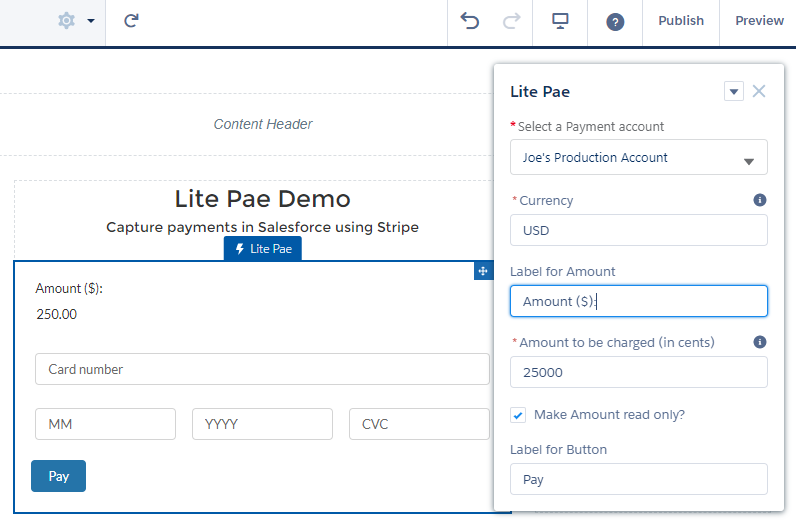Screen dimensions: 796x524
Task: Show the Currency info tooltip icon
Action: click(x=759, y=200)
